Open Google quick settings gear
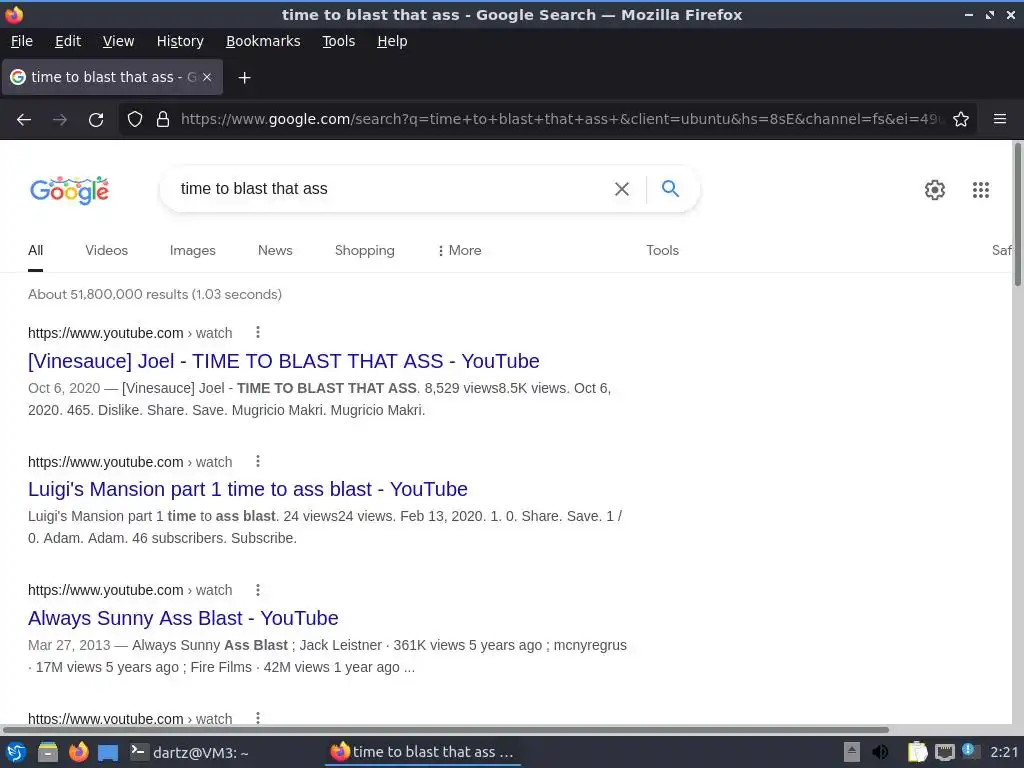This screenshot has height=768, width=1024. coord(935,189)
